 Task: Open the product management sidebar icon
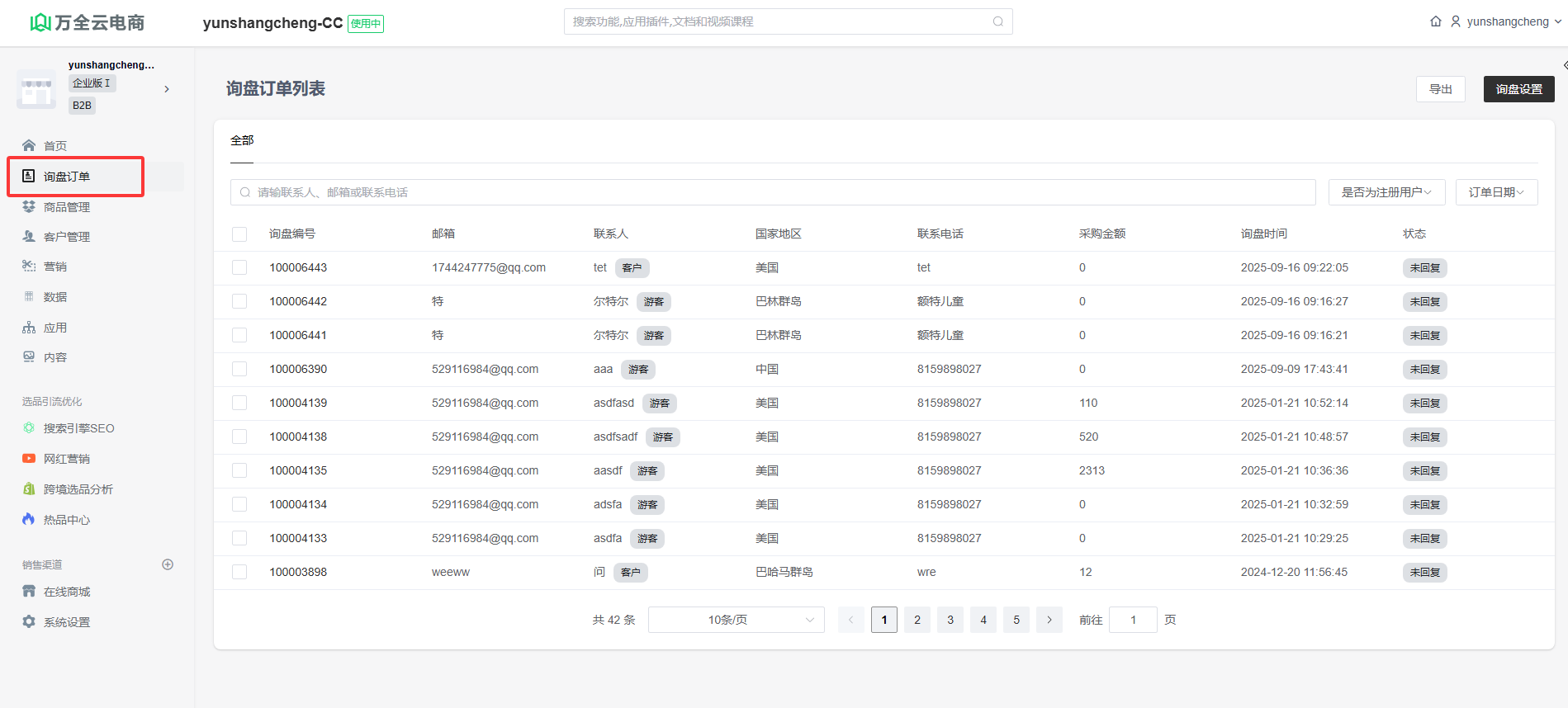(29, 206)
